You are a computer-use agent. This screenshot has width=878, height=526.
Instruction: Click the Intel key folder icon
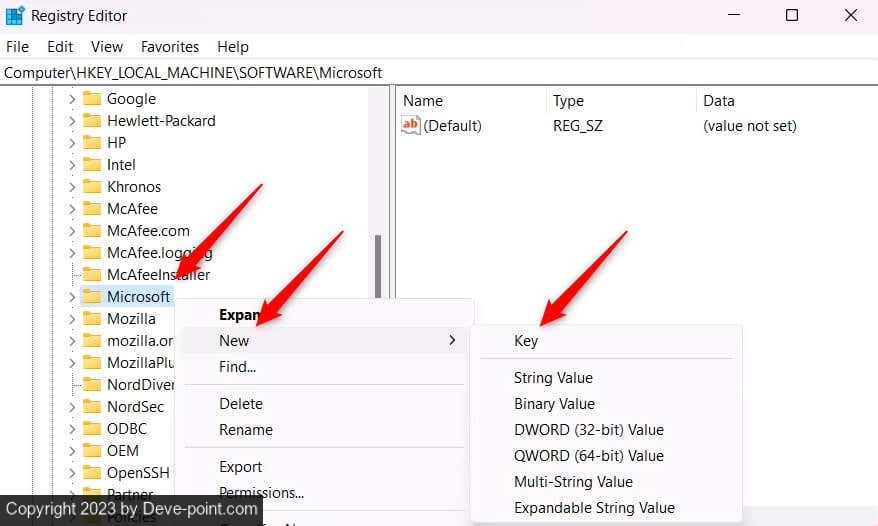click(92, 165)
